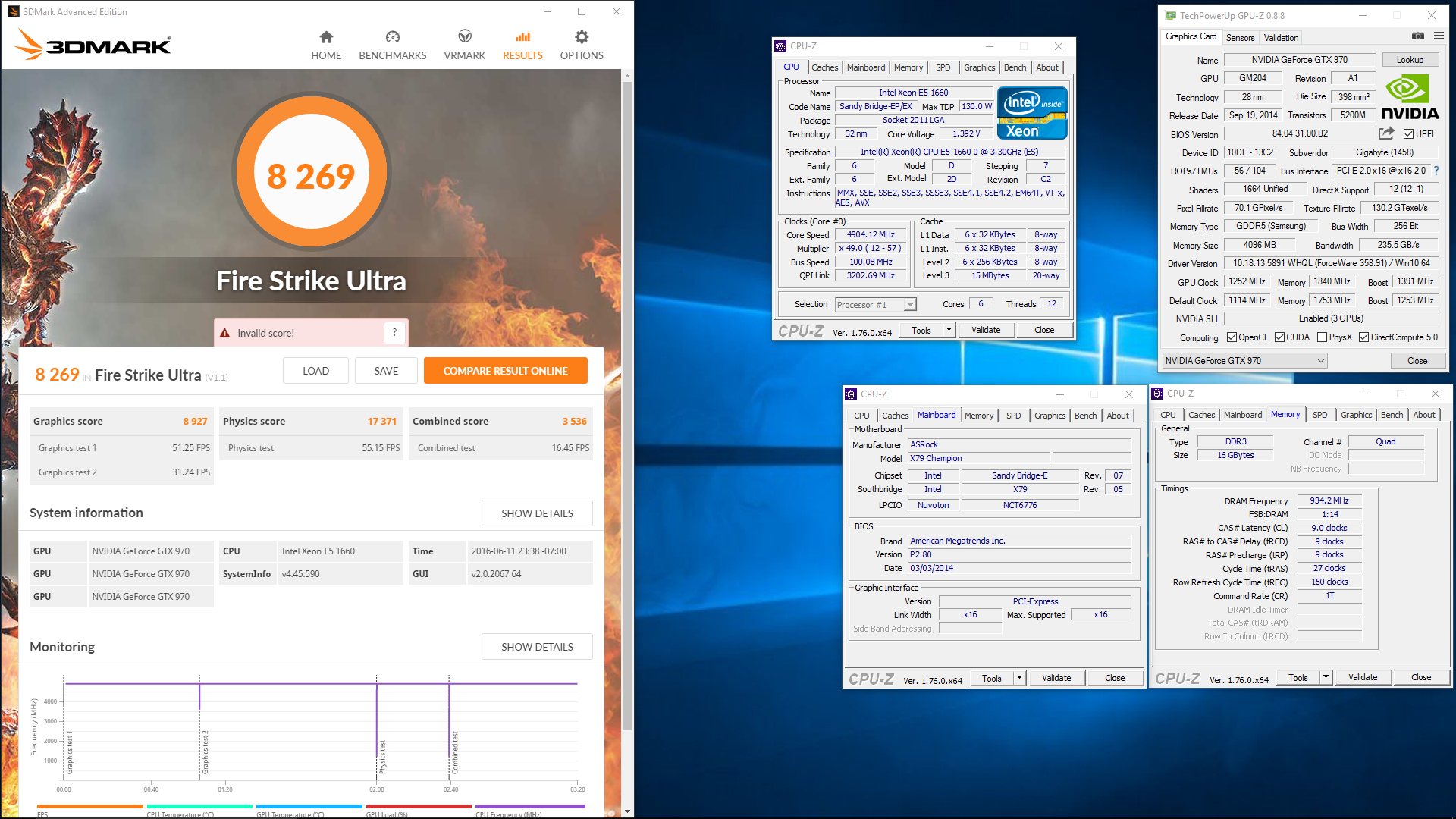The width and height of the screenshot is (1456, 819).
Task: Open the Caches tab in CPU-Z CPU window
Action: 824,67
